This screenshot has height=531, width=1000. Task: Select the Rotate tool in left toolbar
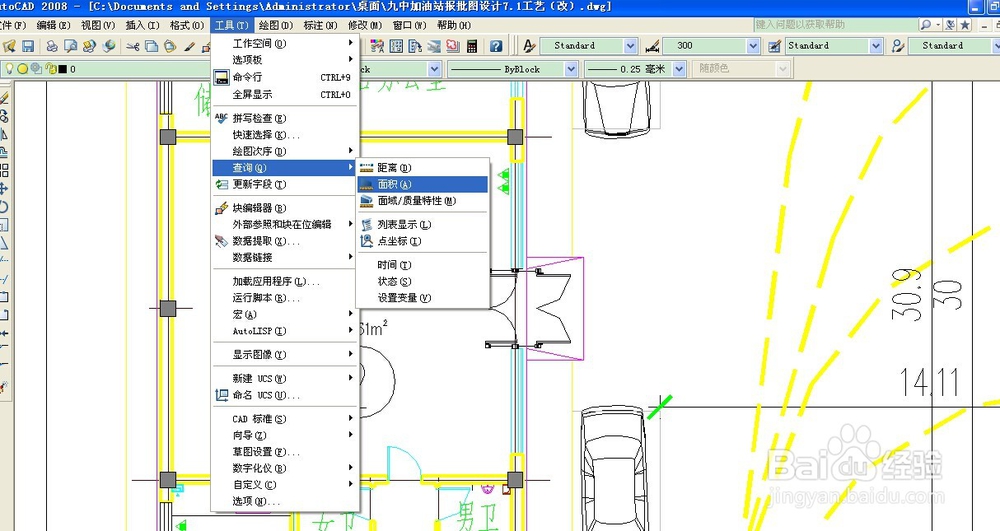tap(4, 207)
